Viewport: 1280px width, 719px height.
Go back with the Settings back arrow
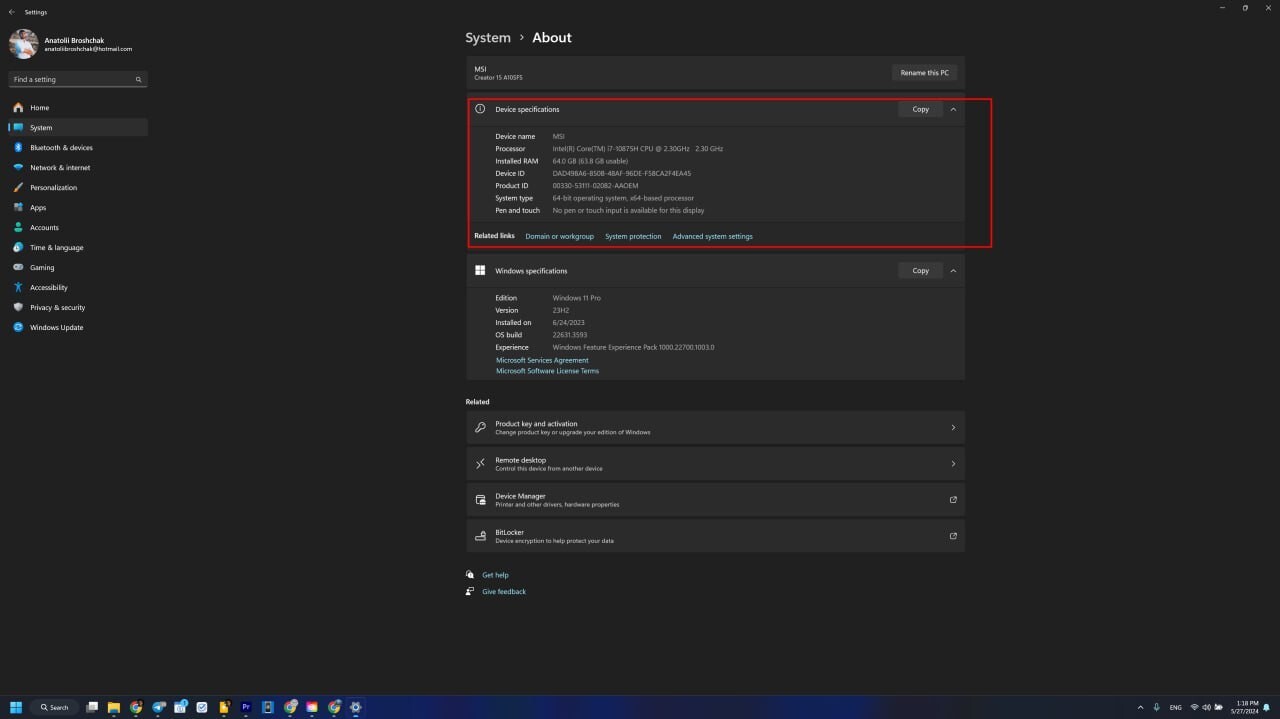coord(11,12)
